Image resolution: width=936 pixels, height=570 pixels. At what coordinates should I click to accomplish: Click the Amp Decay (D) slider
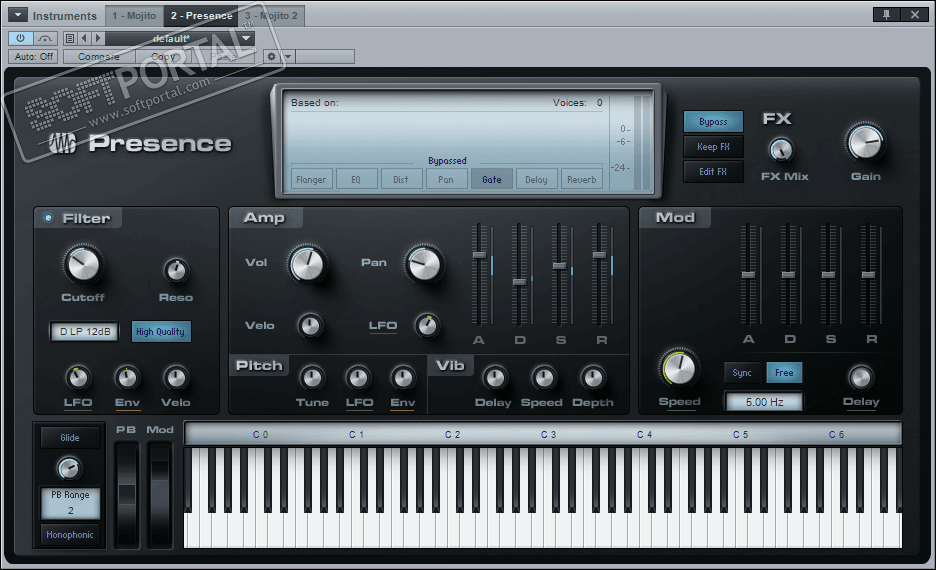click(519, 282)
